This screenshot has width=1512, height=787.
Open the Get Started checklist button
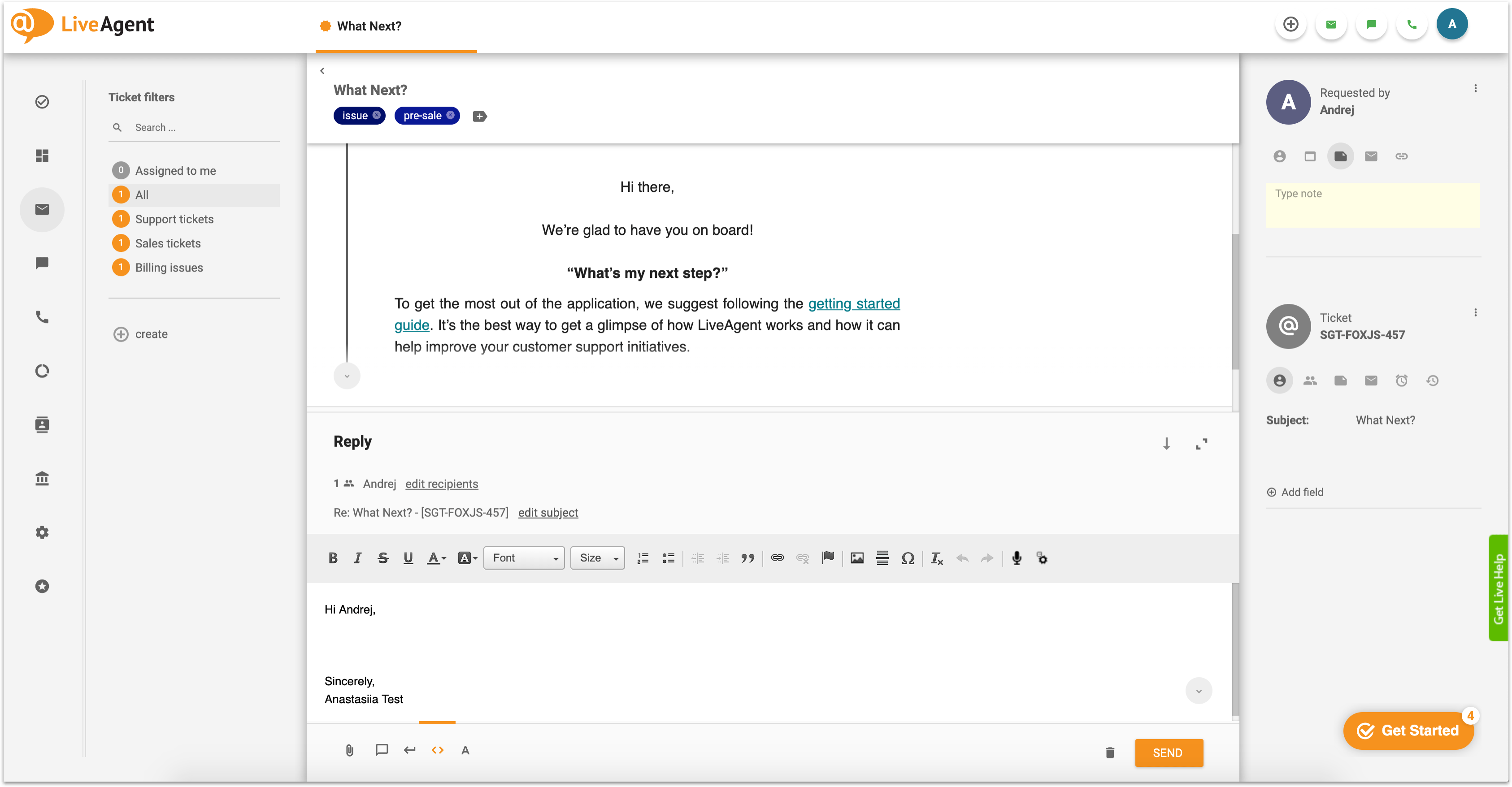click(1408, 731)
